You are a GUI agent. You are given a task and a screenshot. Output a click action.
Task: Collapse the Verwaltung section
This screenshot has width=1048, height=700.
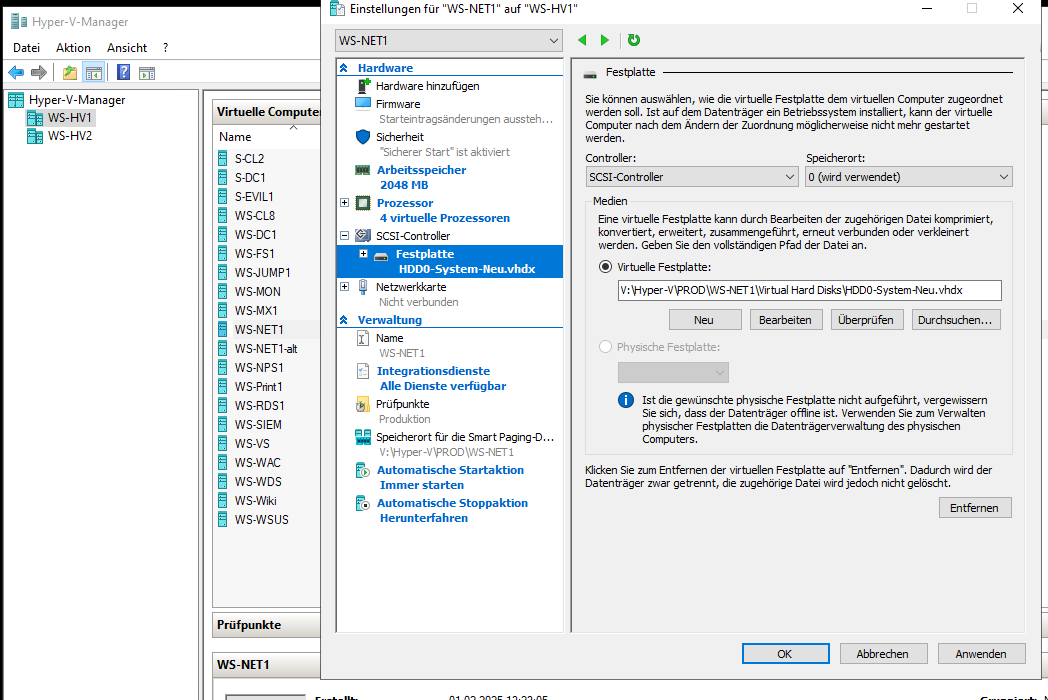click(344, 320)
